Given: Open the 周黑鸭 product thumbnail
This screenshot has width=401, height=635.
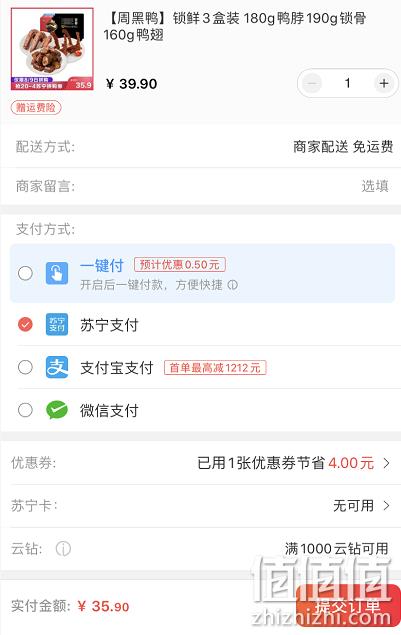Looking at the screenshot, I should (x=52, y=49).
